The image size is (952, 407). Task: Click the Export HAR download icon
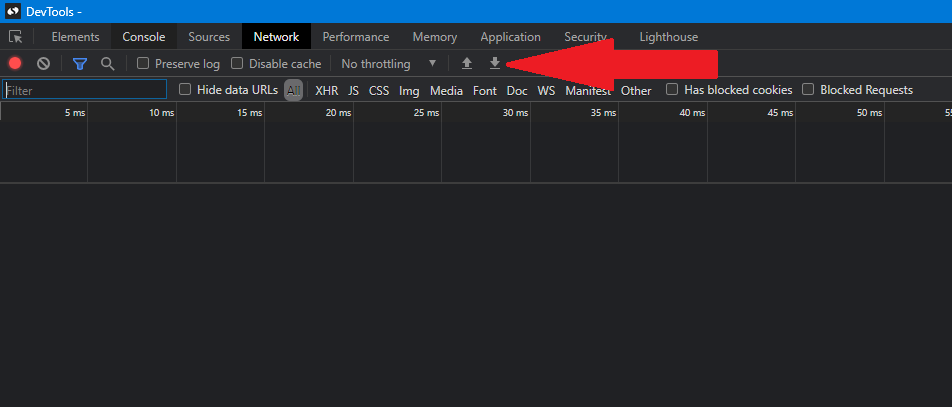click(x=494, y=64)
